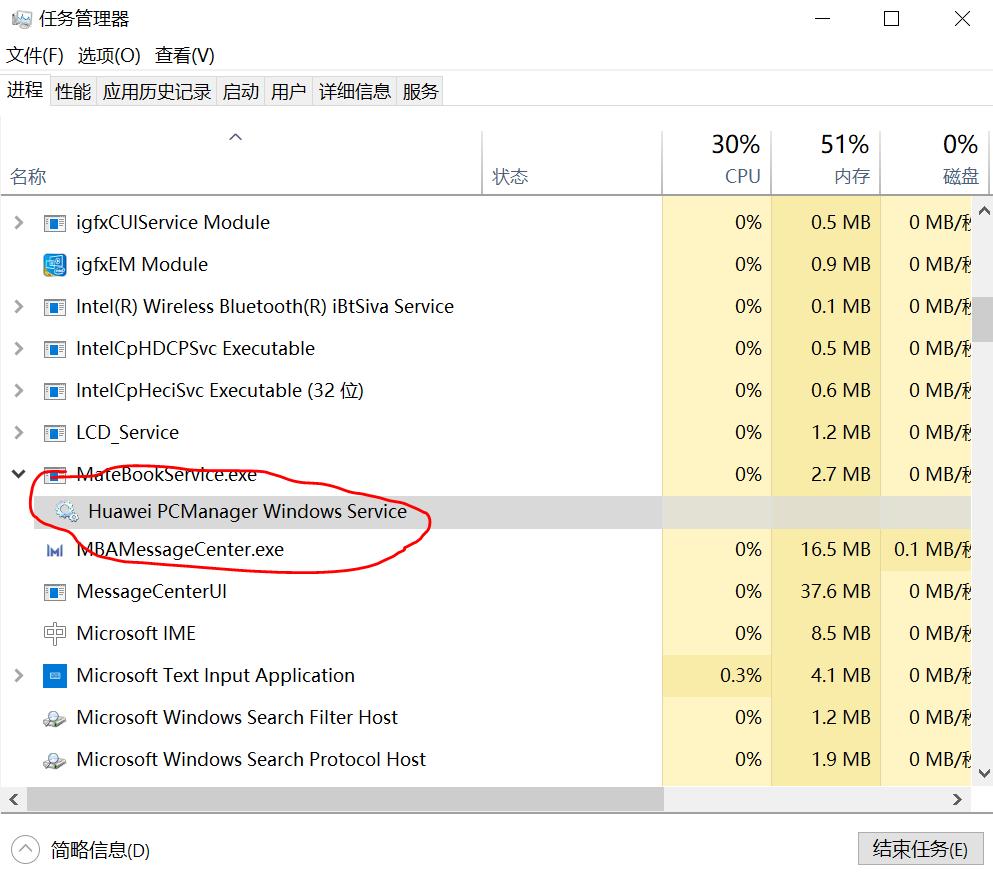Click the horizontal scrollbar thumb
The height and width of the screenshot is (878, 993).
coord(345,799)
